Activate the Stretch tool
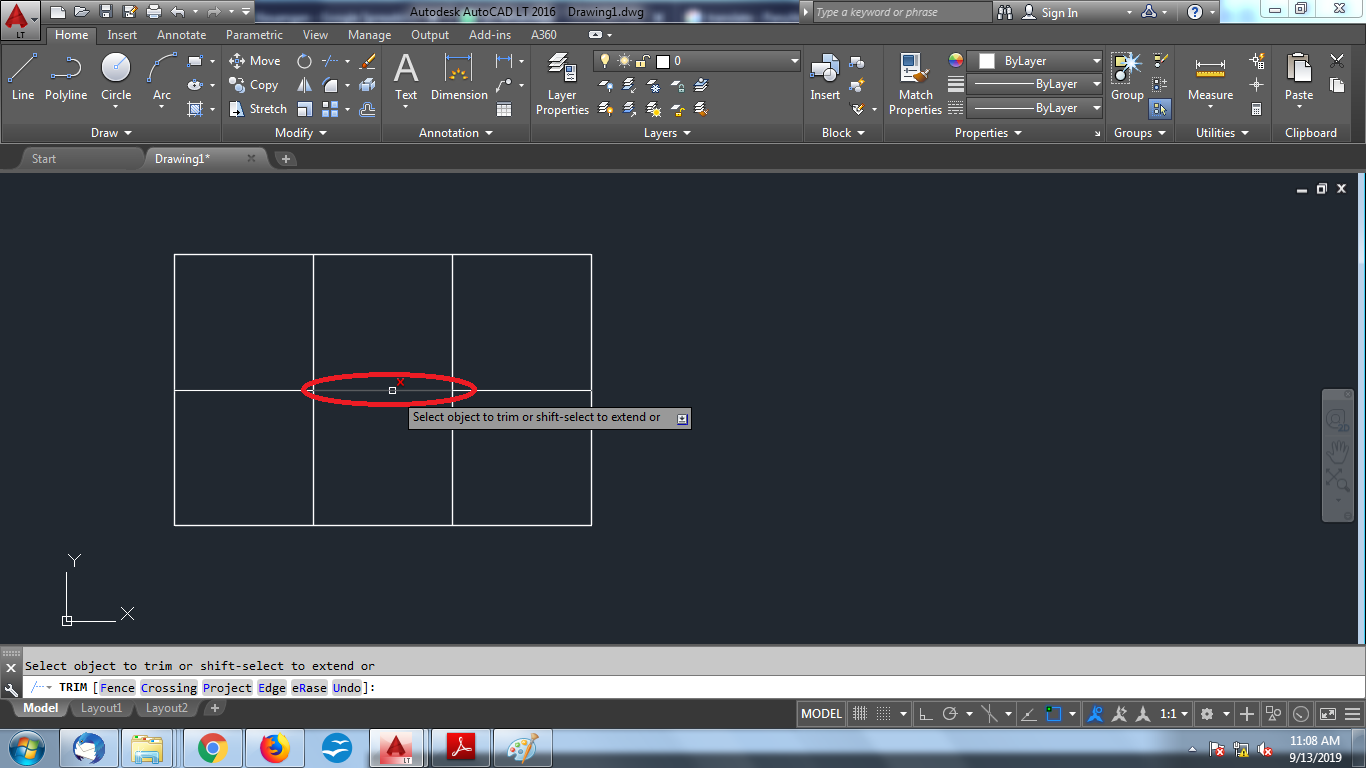 (258, 108)
